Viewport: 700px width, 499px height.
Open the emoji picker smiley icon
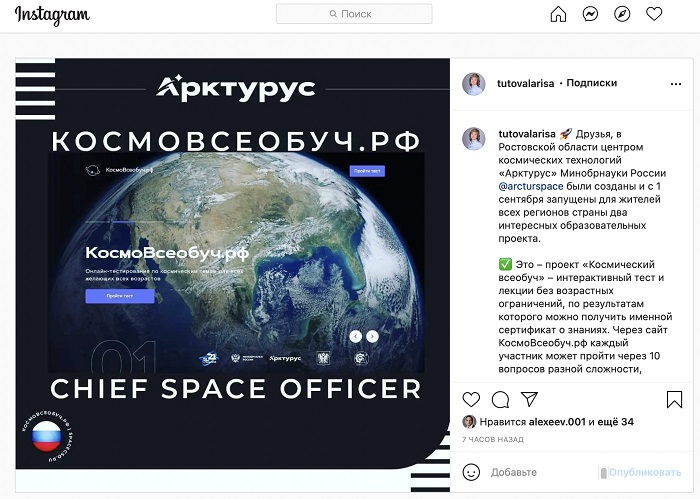(x=471, y=472)
